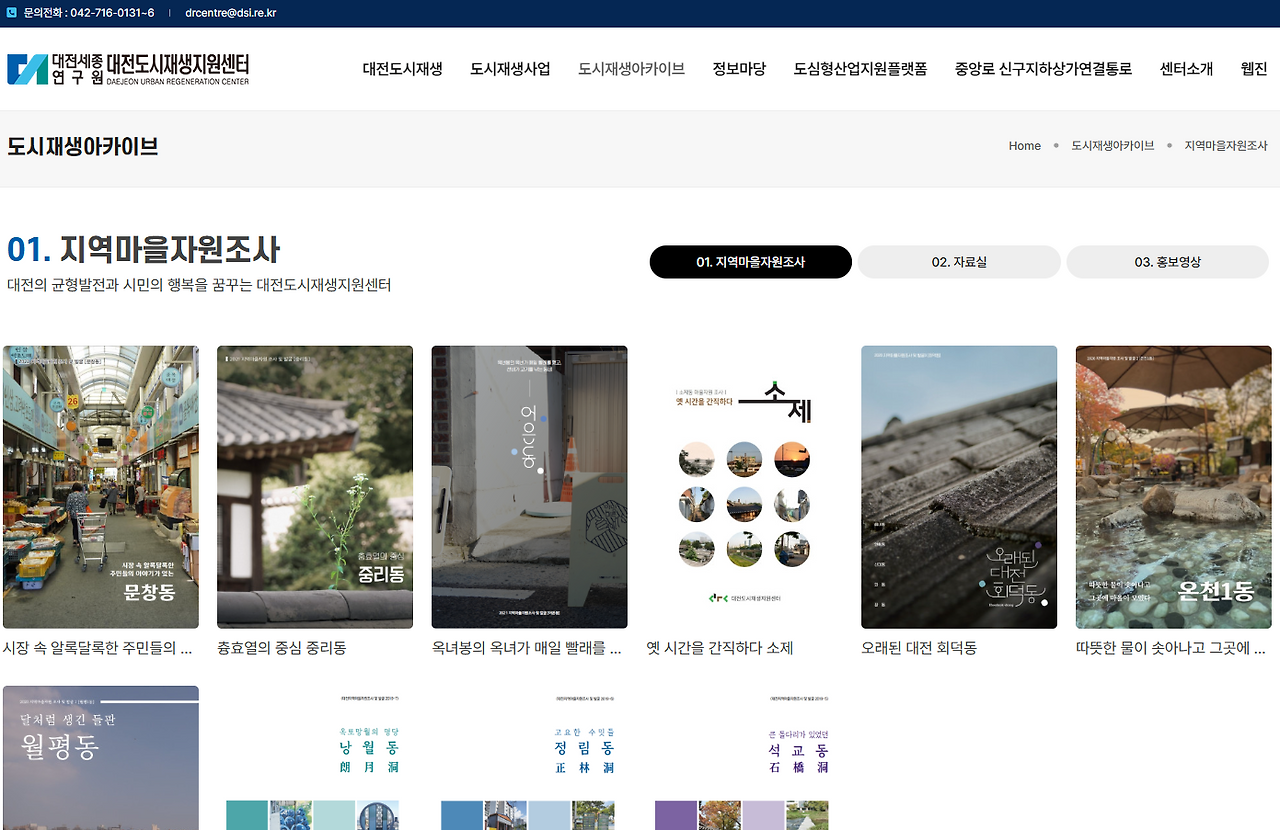1280x830 pixels.
Task: Click the title '옥녀봉의 옥녀가 매일 빨래를 ...'
Action: click(527, 648)
